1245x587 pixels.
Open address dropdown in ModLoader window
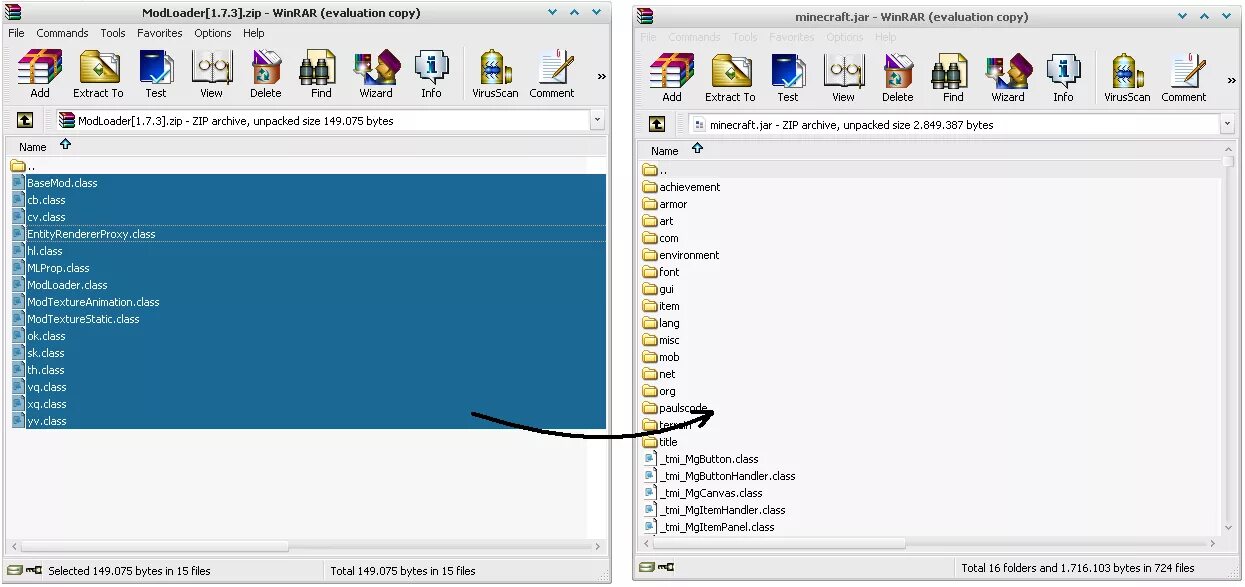click(x=597, y=121)
